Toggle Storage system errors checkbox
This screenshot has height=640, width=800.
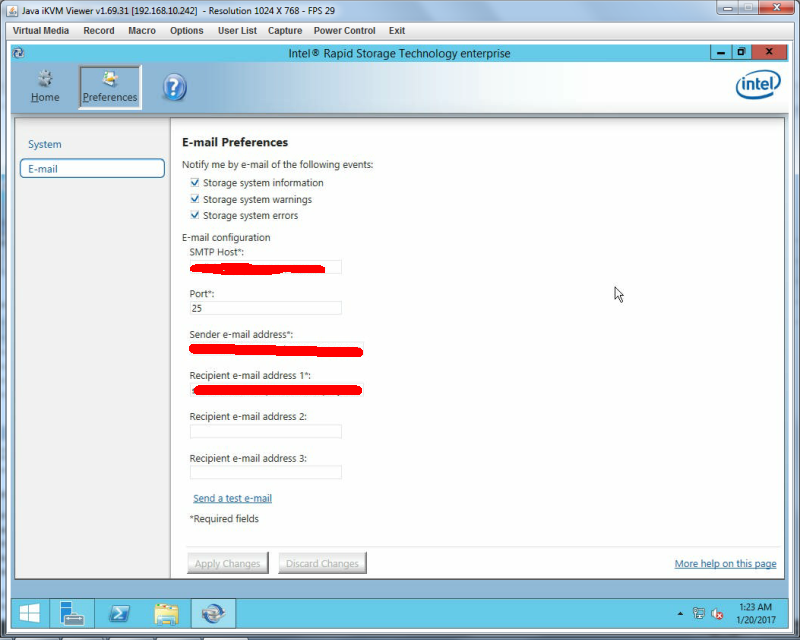[194, 215]
